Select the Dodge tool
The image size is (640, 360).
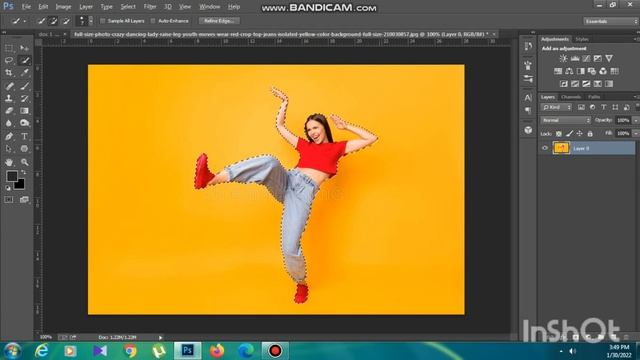click(24, 123)
